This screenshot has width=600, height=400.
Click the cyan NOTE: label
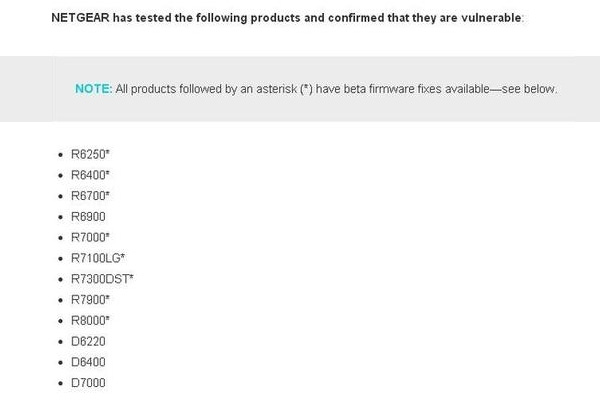click(94, 89)
